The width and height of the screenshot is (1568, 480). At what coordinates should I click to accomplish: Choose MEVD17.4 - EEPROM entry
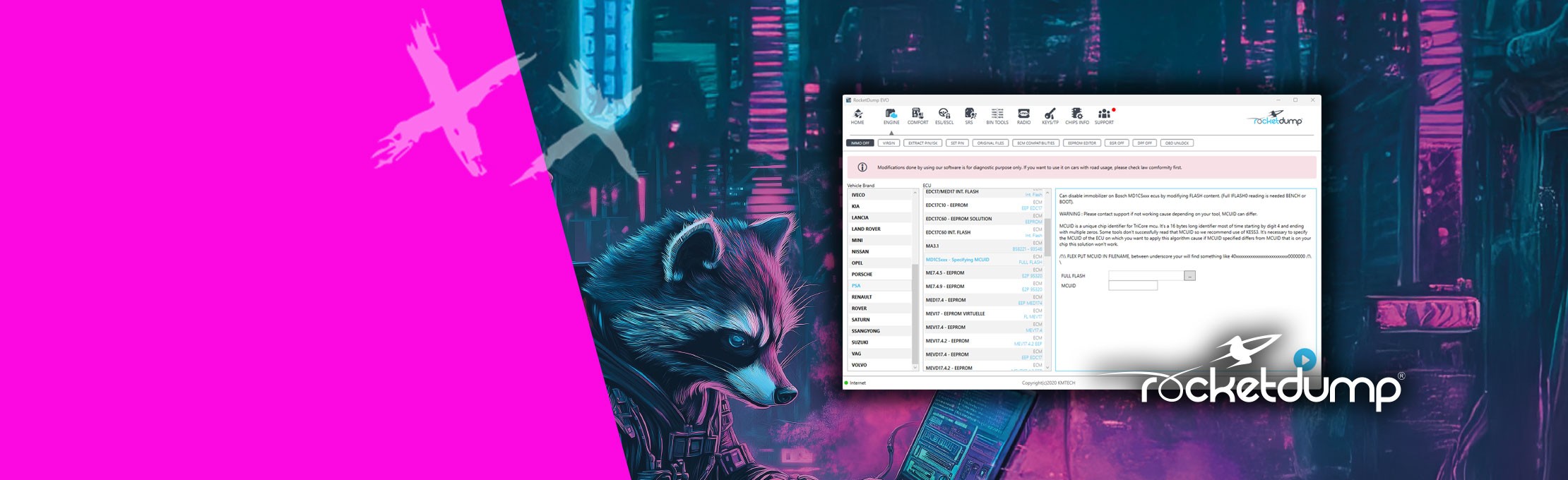(984, 354)
